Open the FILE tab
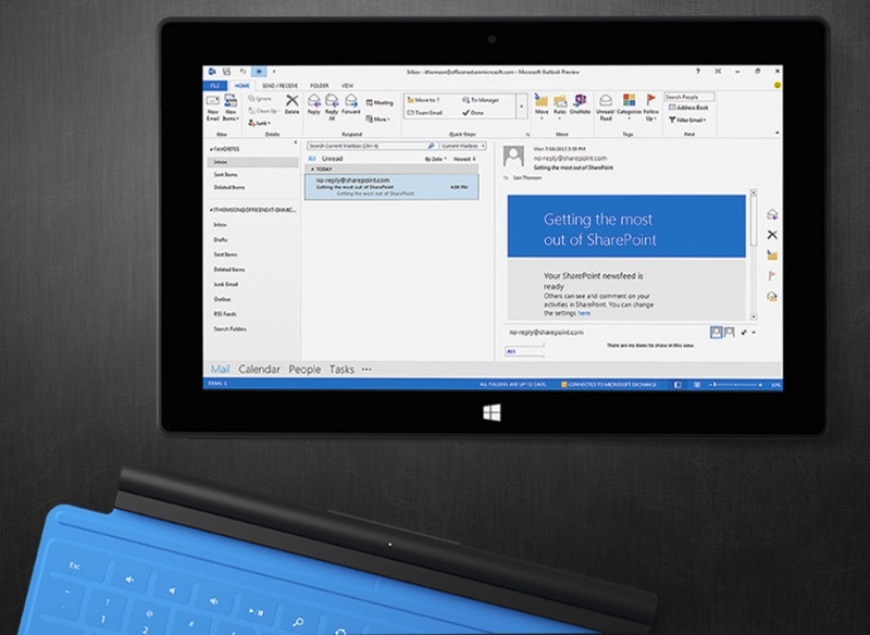 [215, 85]
